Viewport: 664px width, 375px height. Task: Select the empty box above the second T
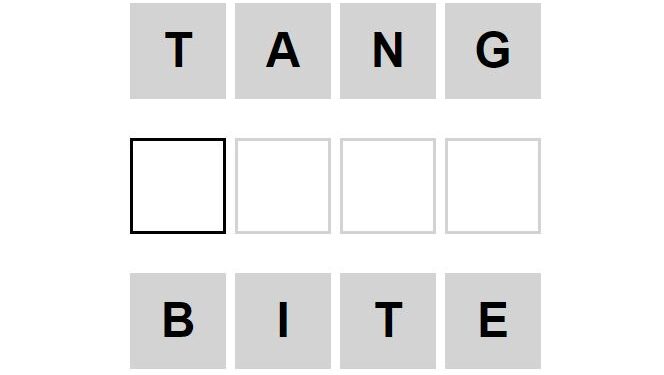[388, 186]
